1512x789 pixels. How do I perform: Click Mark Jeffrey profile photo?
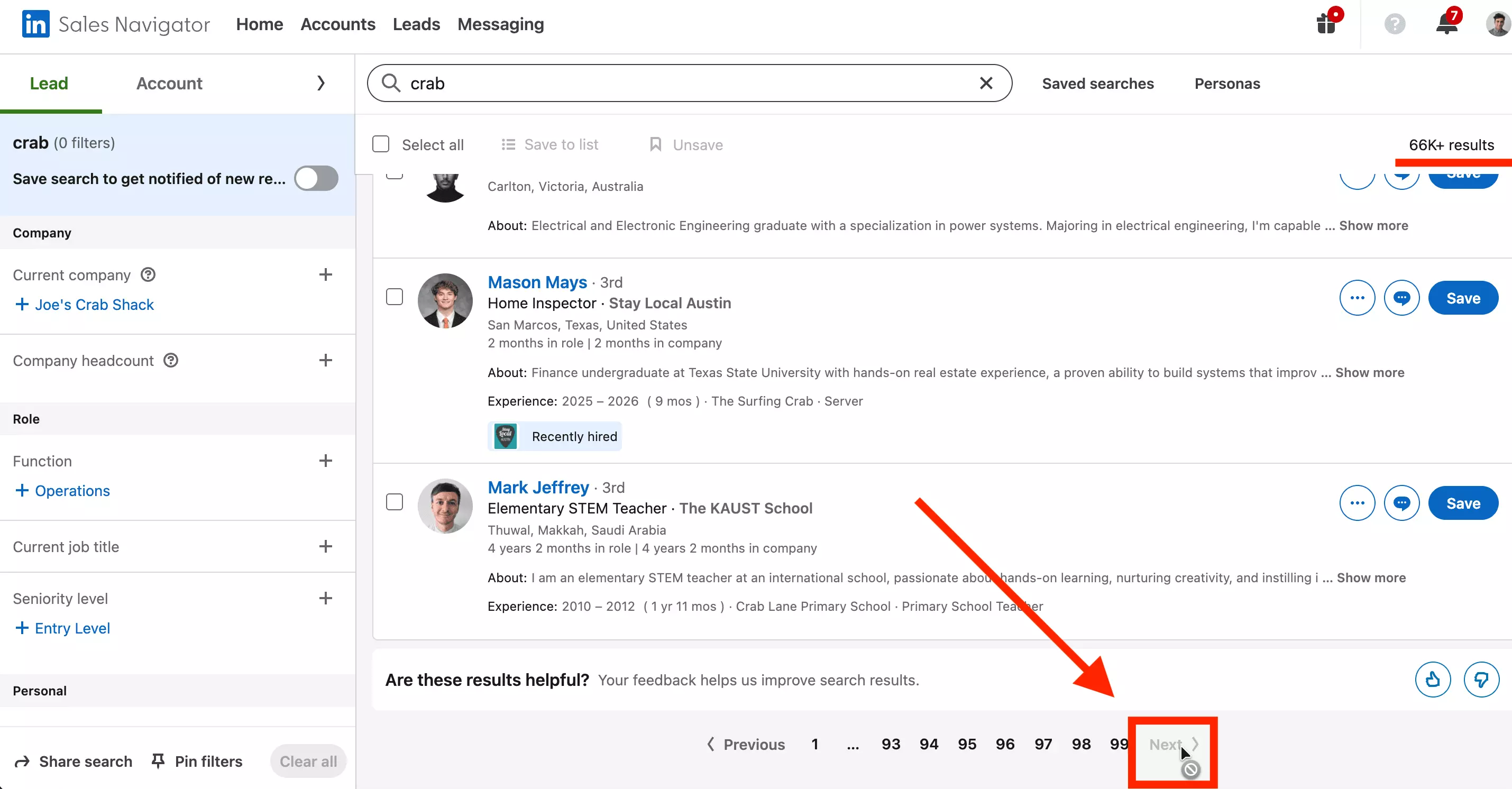[445, 506]
